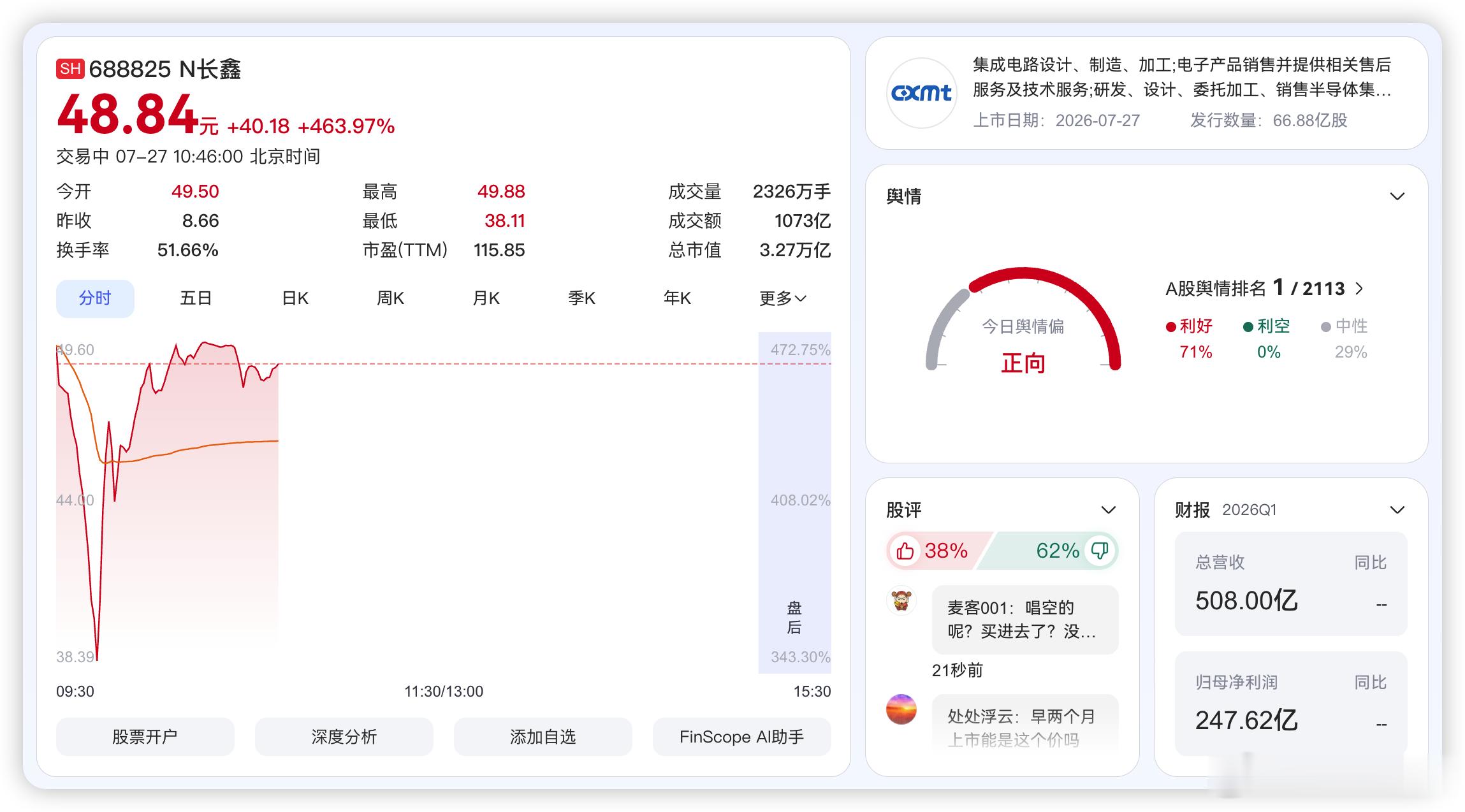Click the 添加自选 button
Image resolution: width=1465 pixels, height=812 pixels.
543,737
